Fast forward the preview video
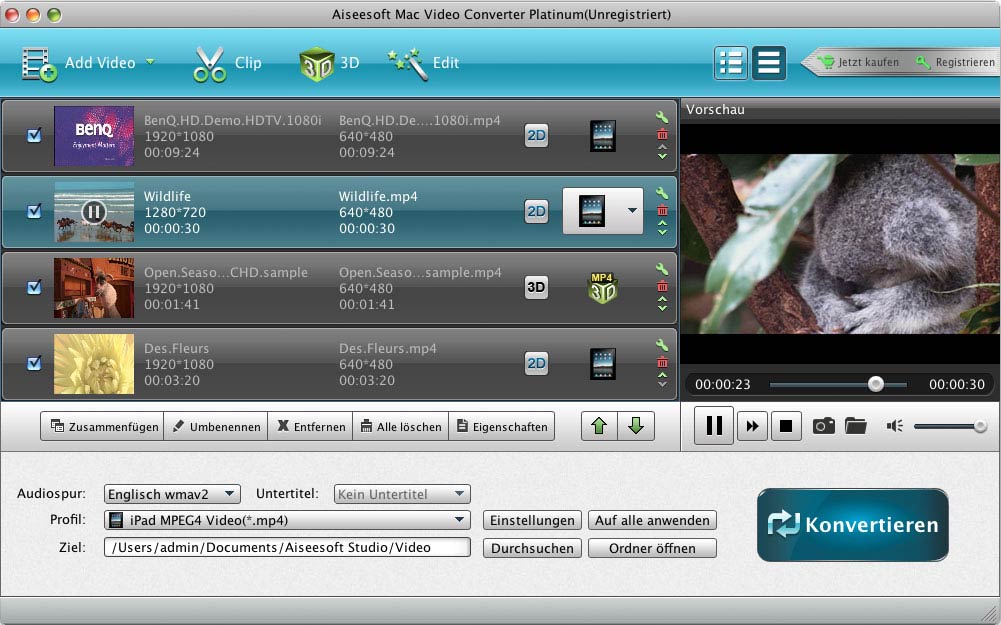 tap(752, 426)
